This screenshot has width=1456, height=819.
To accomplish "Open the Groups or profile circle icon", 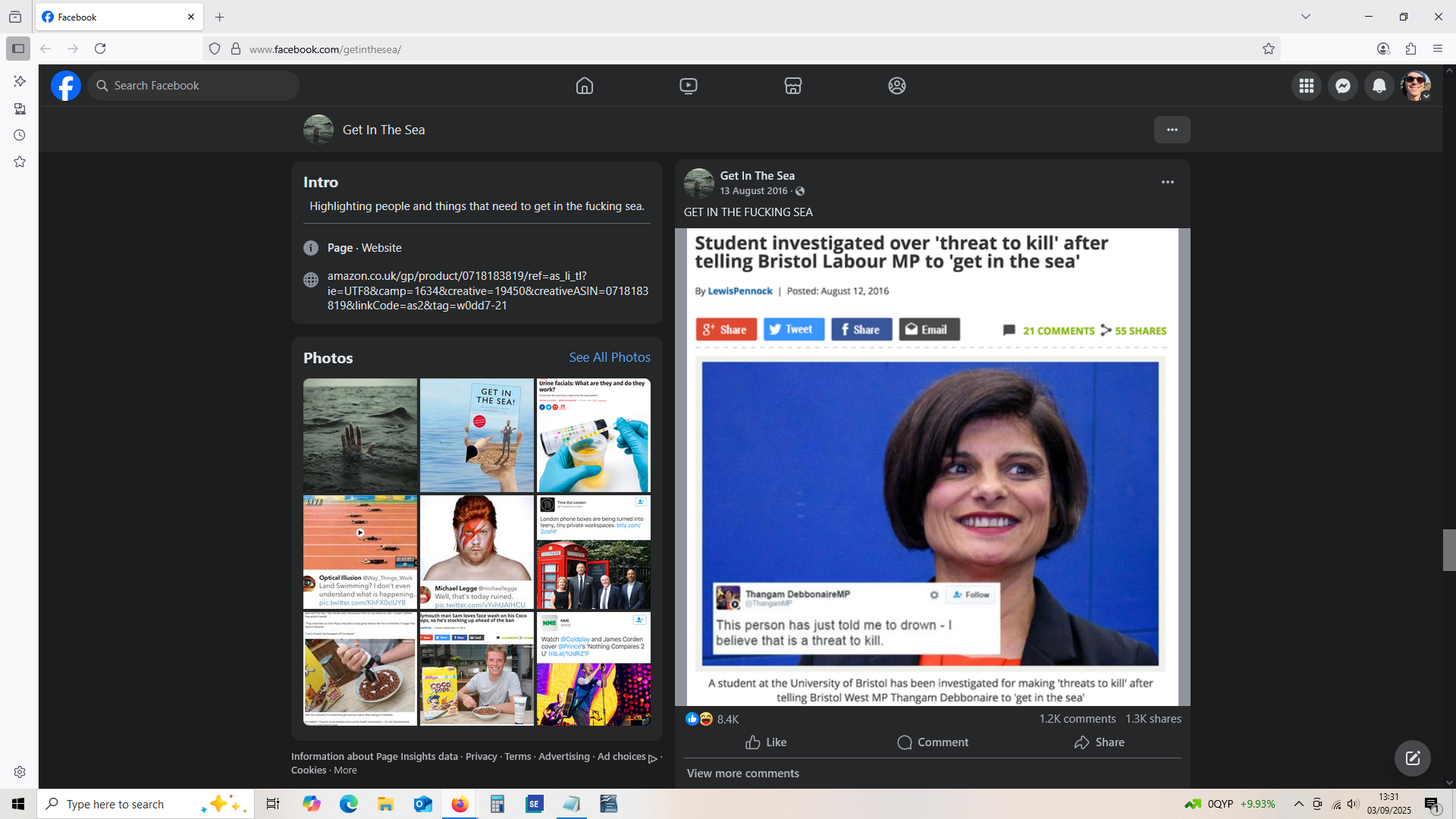I will (x=897, y=86).
